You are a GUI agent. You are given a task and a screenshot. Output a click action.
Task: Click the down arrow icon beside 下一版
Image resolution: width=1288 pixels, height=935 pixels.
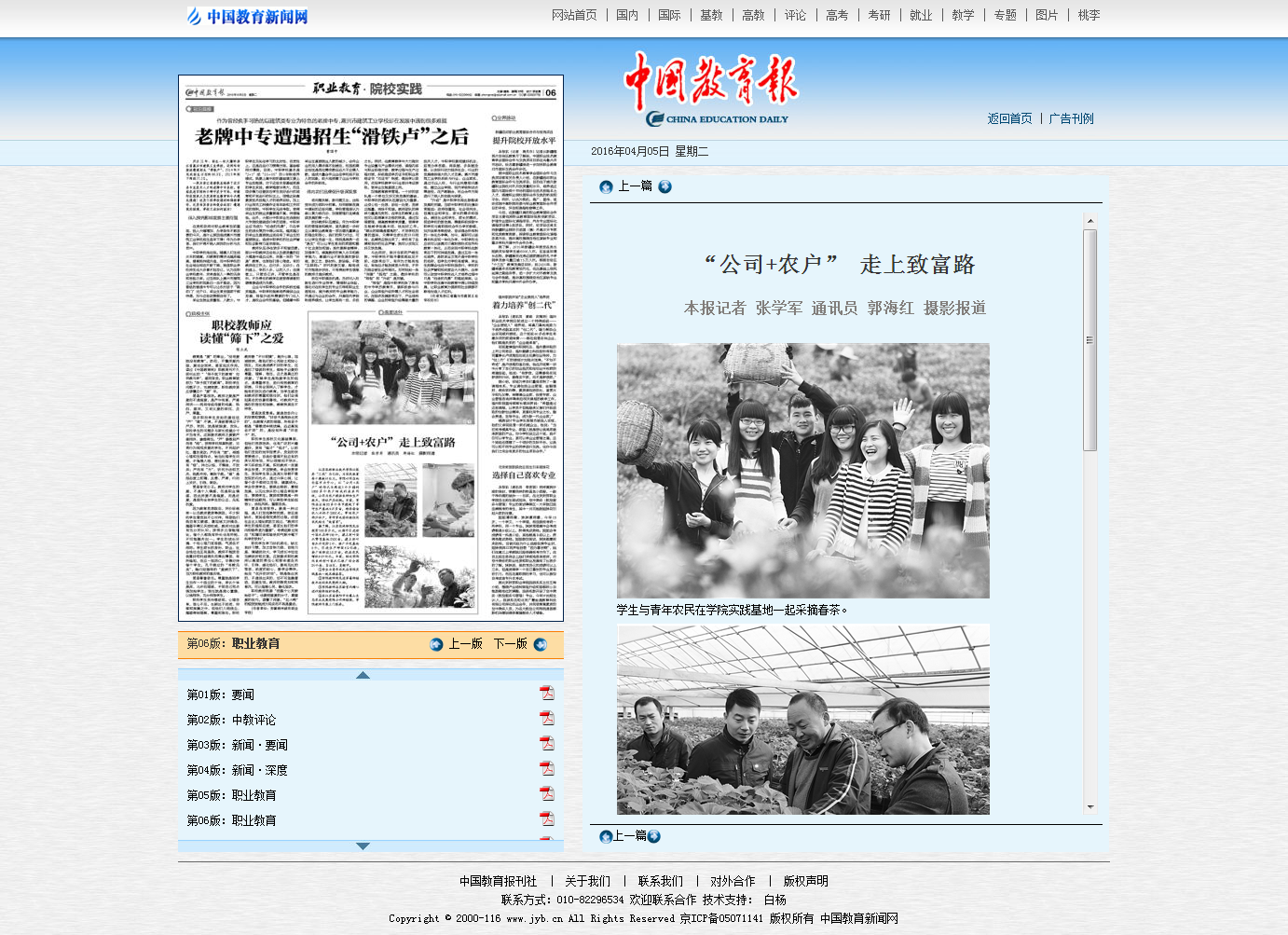[541, 644]
